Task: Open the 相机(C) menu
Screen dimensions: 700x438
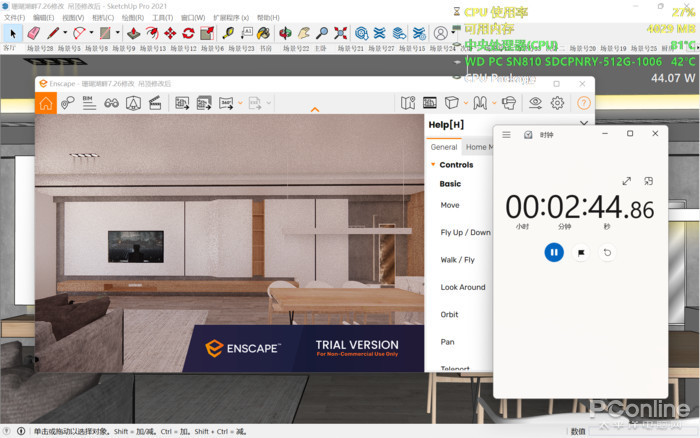Action: point(103,17)
